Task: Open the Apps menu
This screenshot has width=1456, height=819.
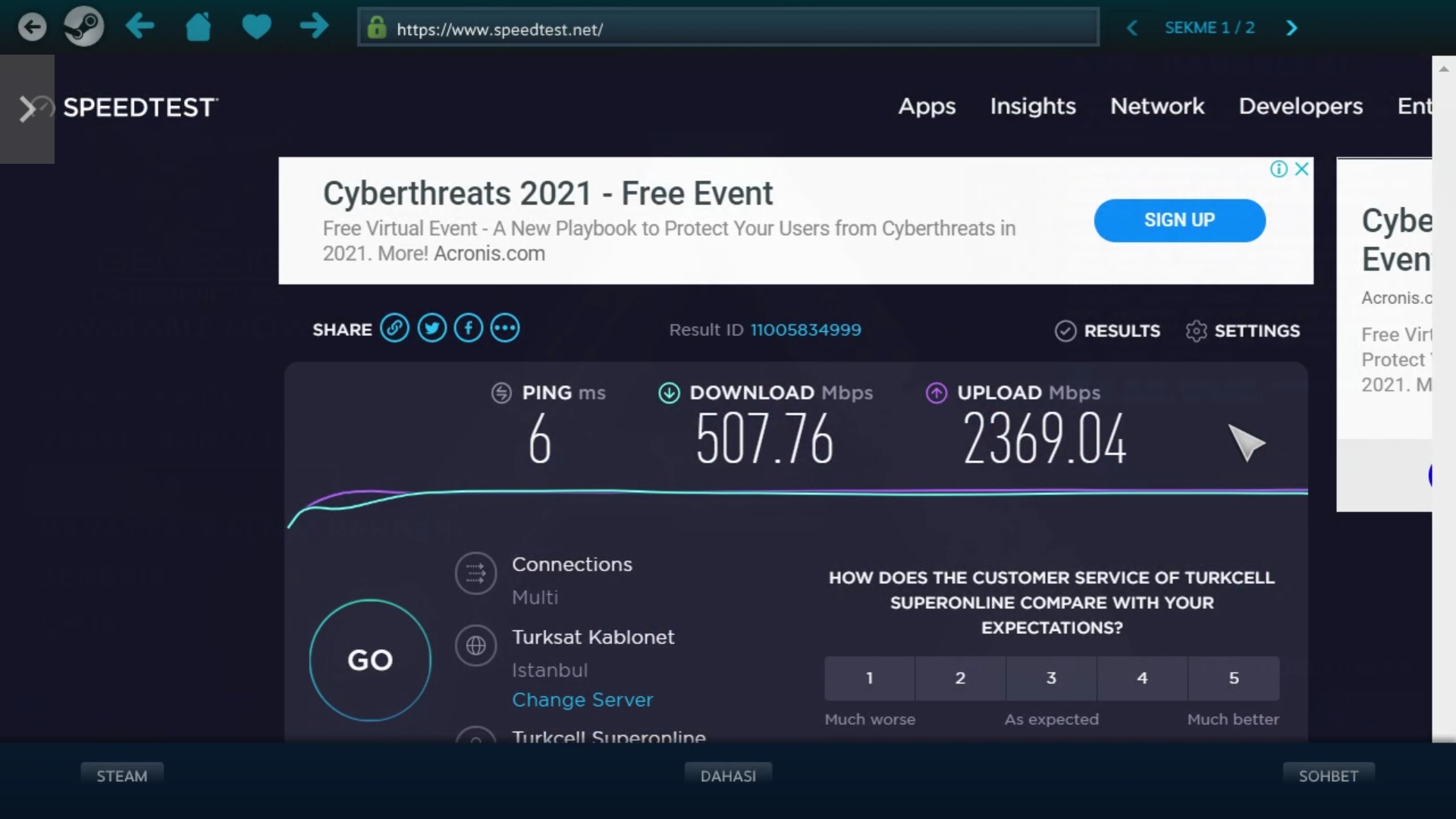Action: [927, 106]
